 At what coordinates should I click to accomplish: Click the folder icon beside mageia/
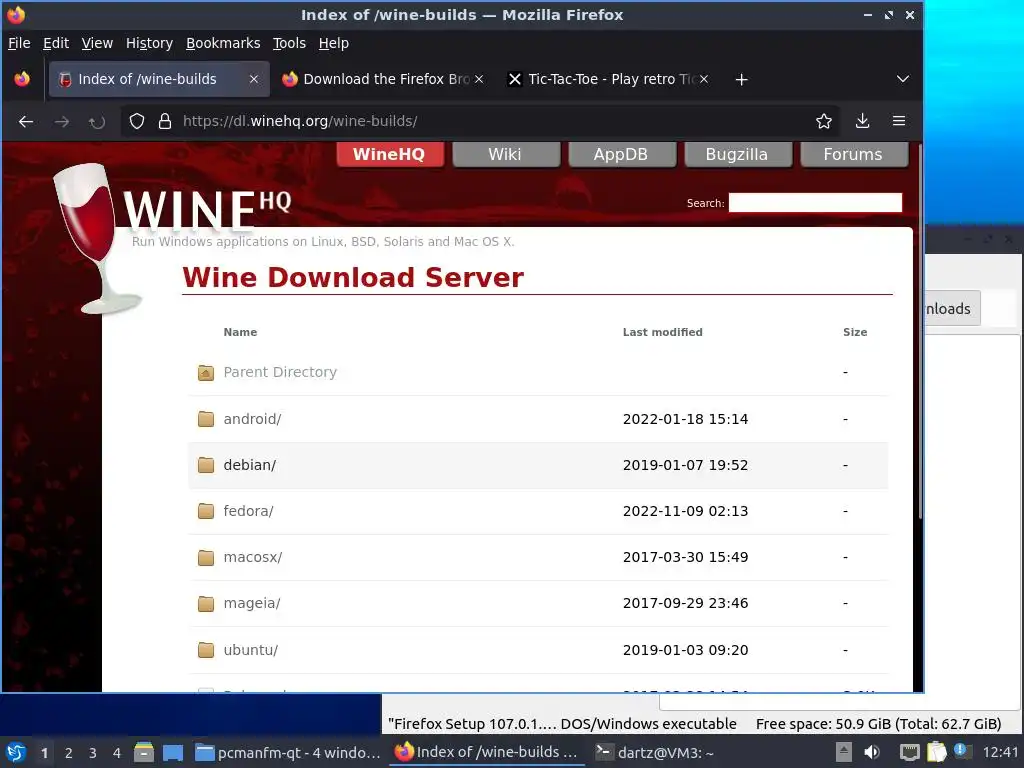[206, 603]
